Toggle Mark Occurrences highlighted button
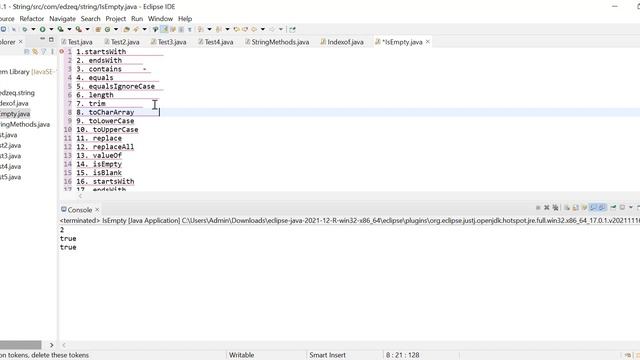This screenshot has height=360, width=640. [164, 29]
